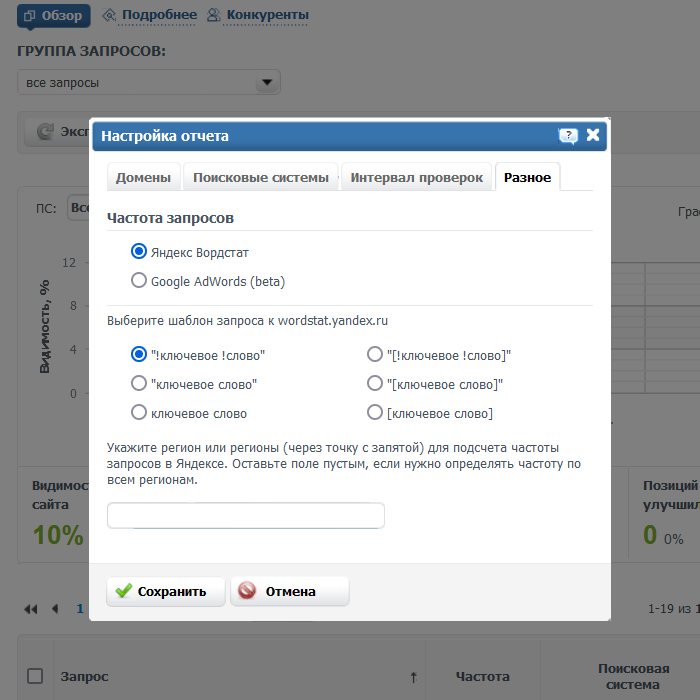700x700 pixels.
Task: Choose the "[!ключевое !слово]" template
Action: pos(375,354)
